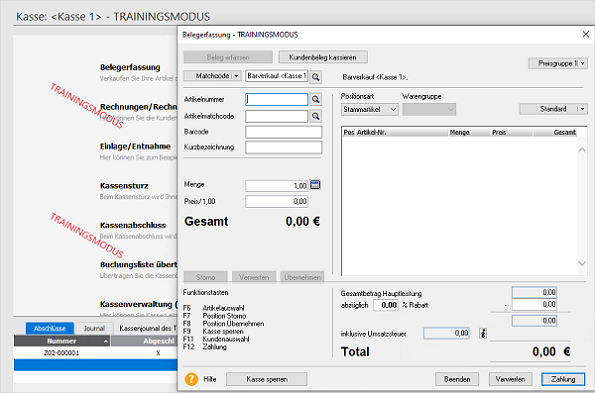This screenshot has height=393, width=595.
Task: Open the Preisgruppe 1 dropdown
Action: point(558,63)
